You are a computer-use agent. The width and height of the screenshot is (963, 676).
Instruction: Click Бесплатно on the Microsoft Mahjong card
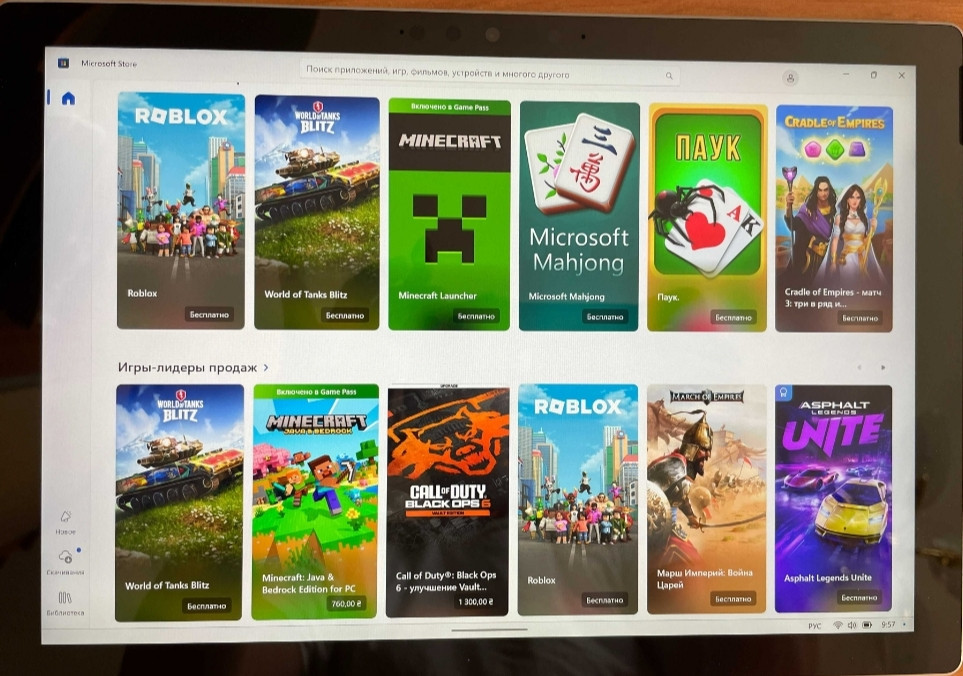(x=604, y=316)
